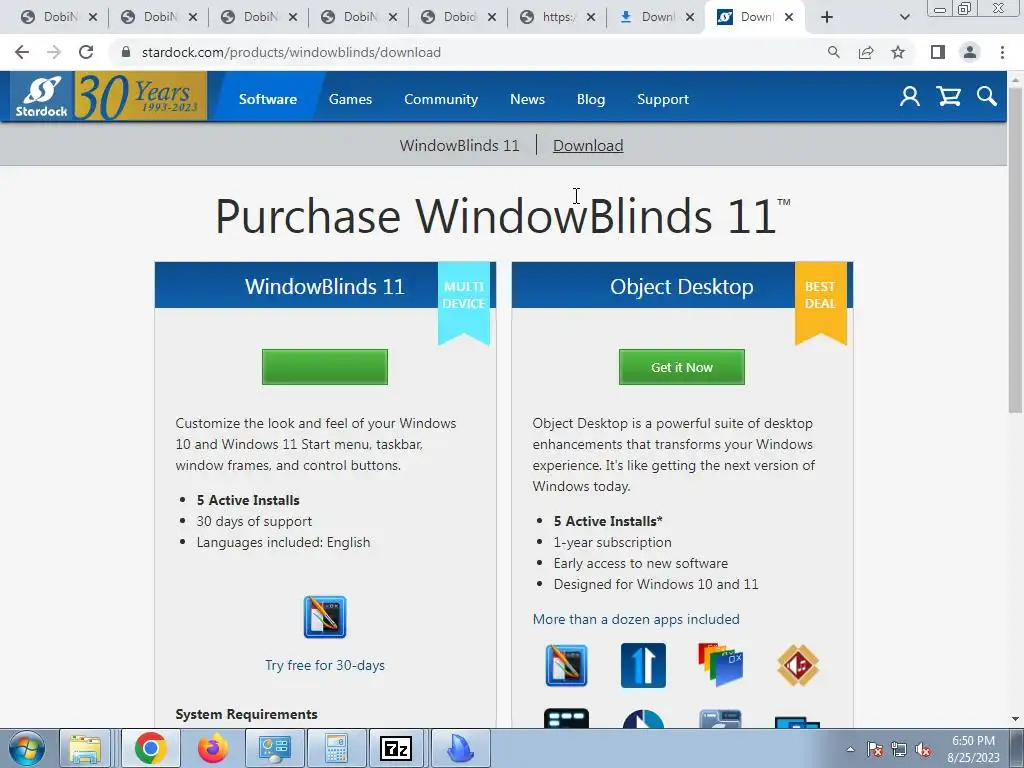The image size is (1024, 768).
Task: Click the browser back arrow
Action: tap(22, 52)
